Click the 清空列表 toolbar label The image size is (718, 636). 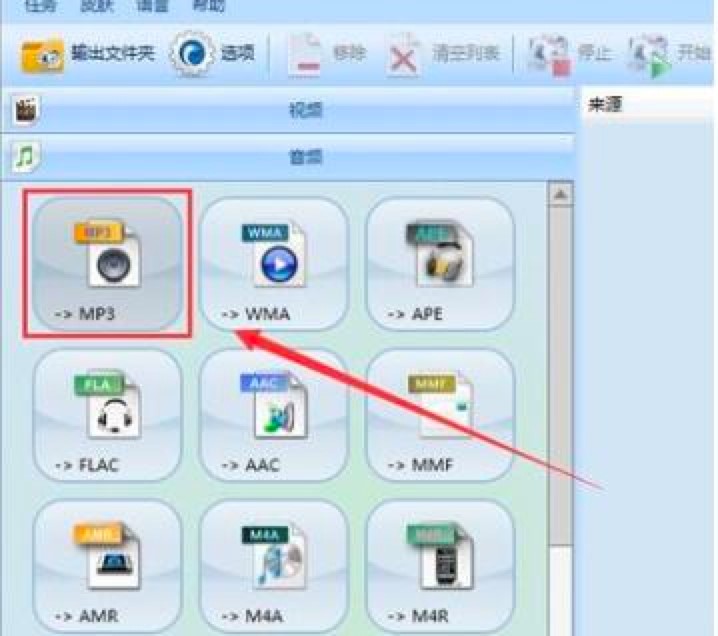point(466,54)
